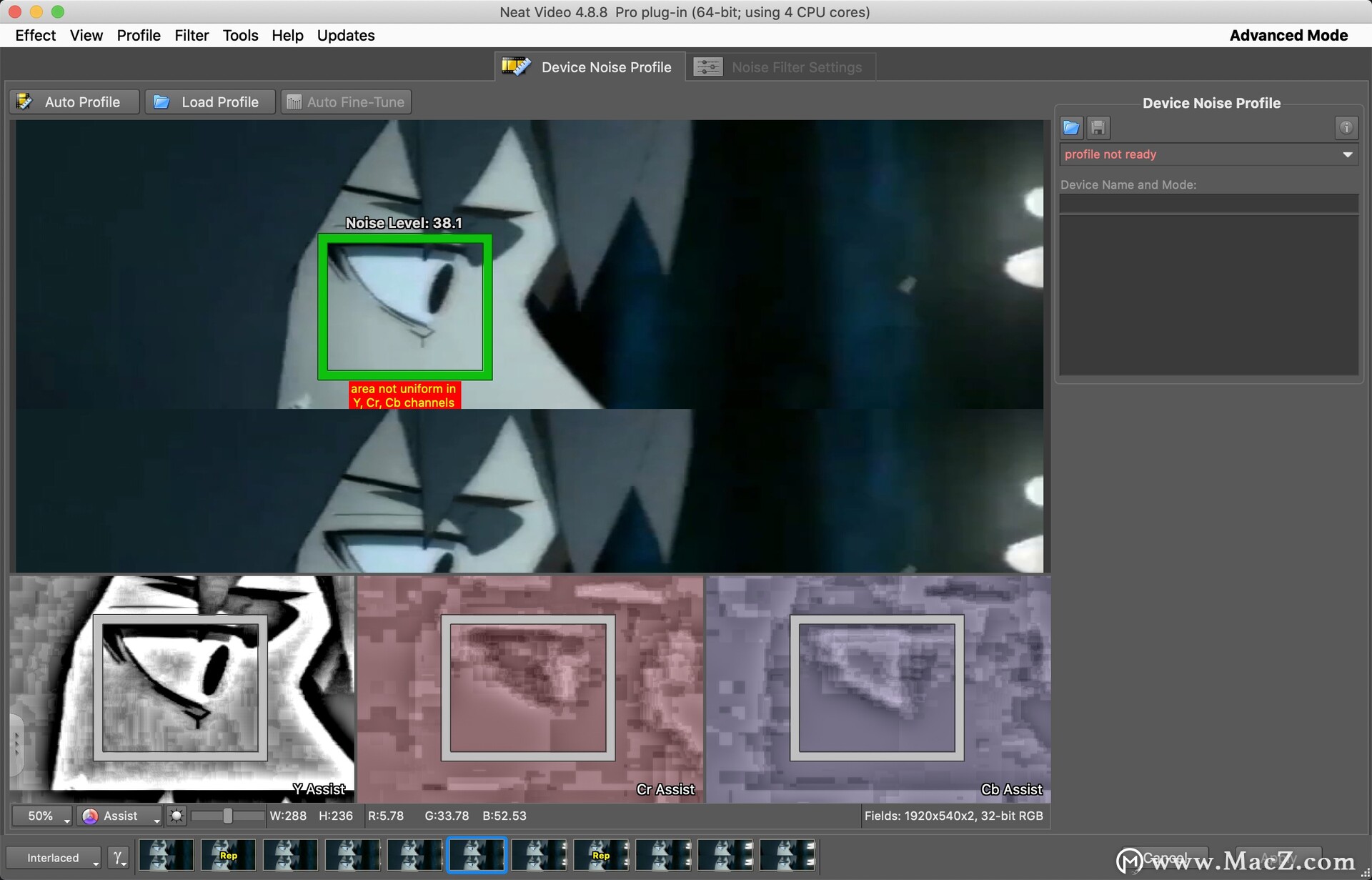The image size is (1372, 880).
Task: Click the profile info icon
Action: coord(1346,128)
